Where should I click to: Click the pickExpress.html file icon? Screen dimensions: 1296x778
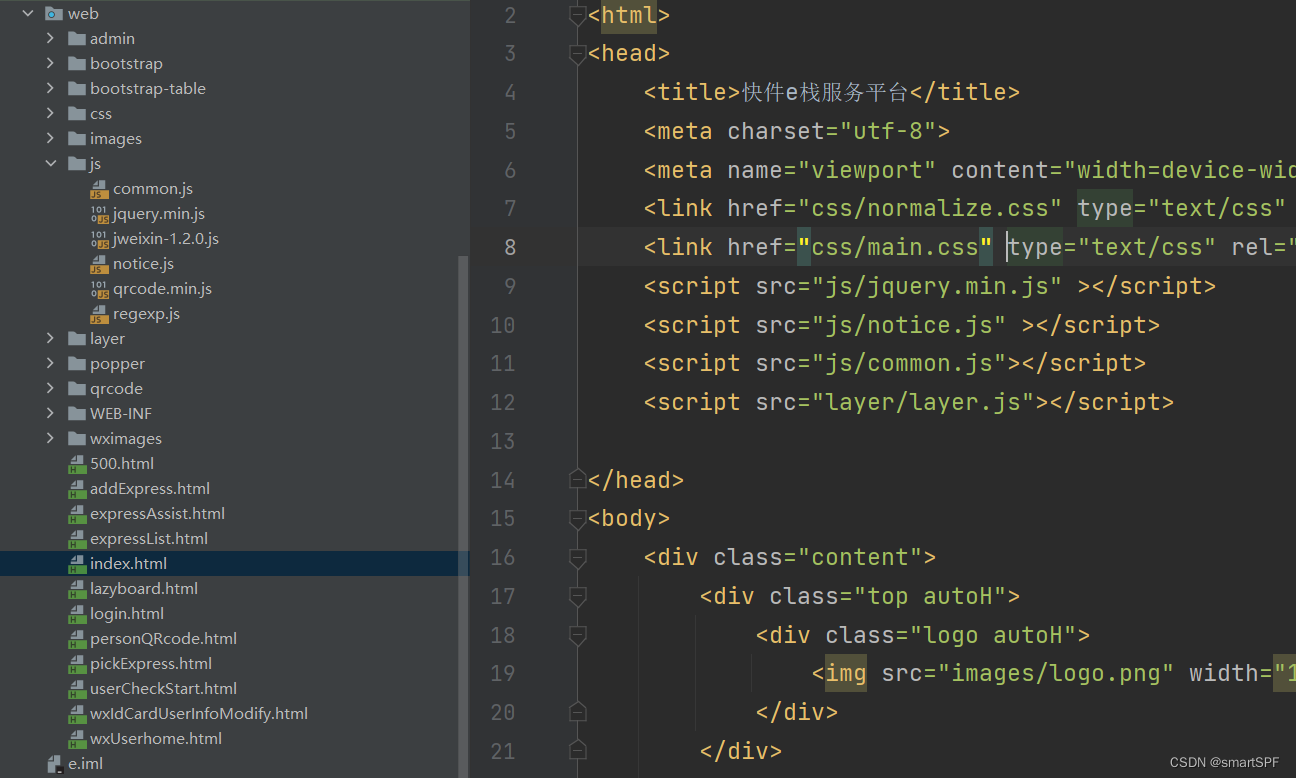point(77,664)
